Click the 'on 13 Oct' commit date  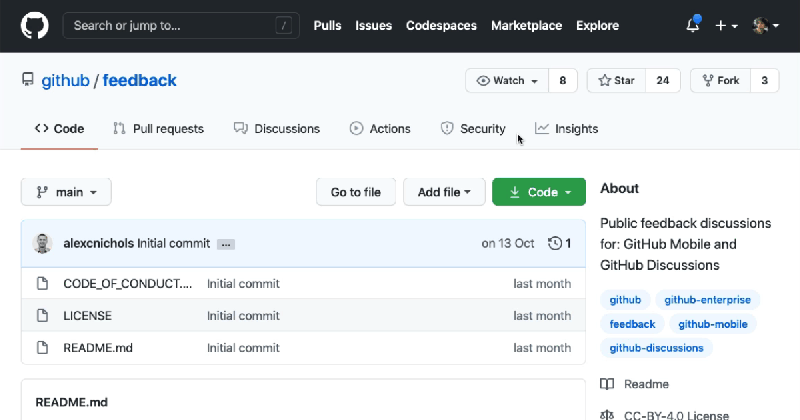tap(508, 243)
